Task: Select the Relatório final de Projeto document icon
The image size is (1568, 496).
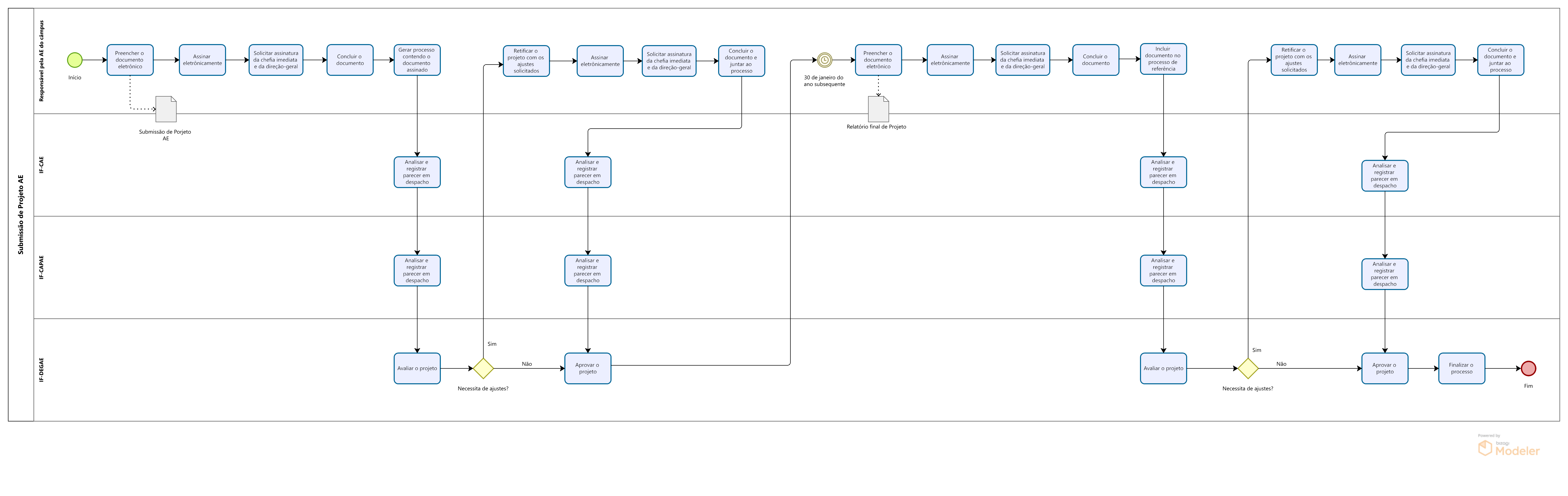Action: (x=878, y=109)
